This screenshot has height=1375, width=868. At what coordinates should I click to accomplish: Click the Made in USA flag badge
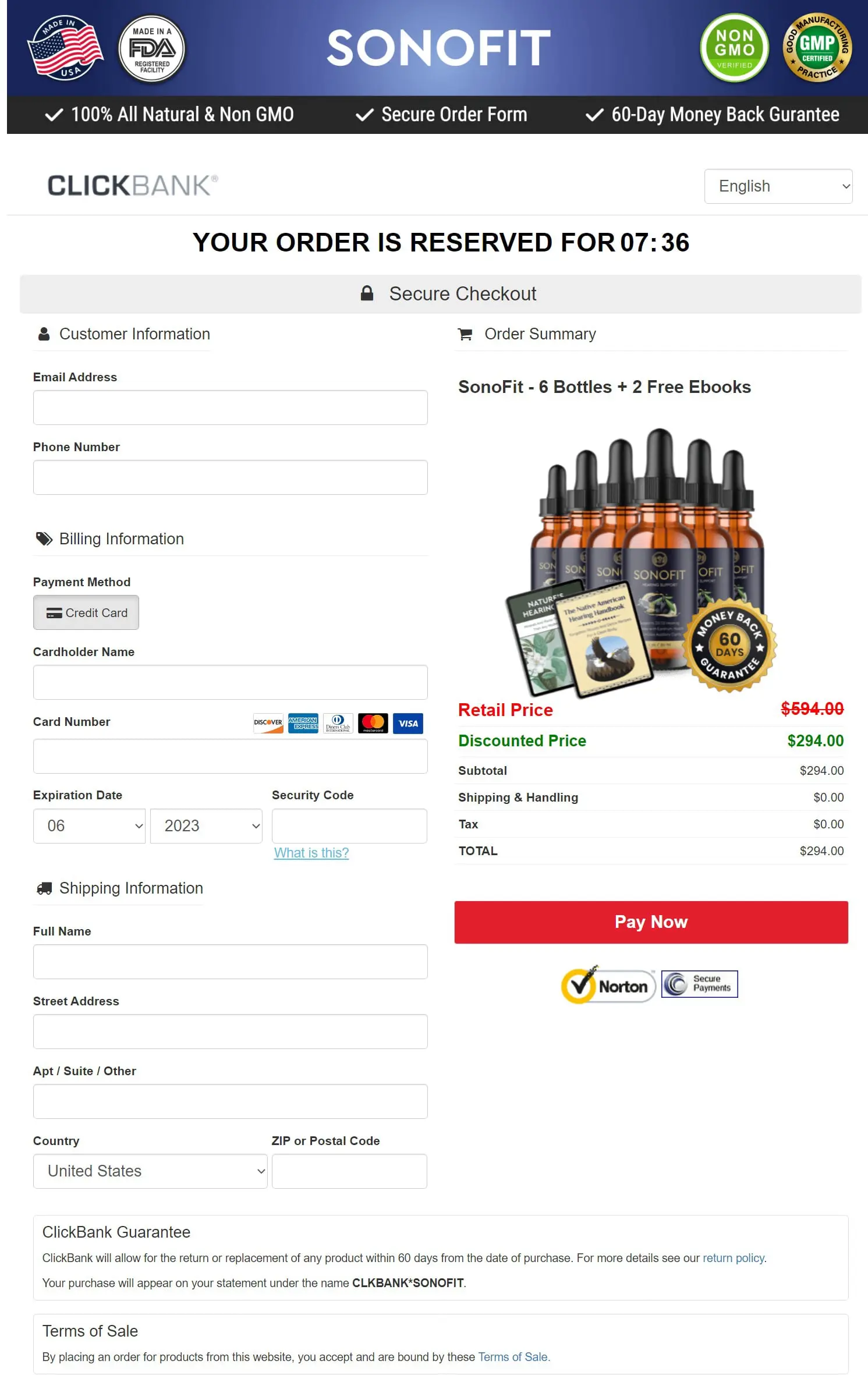[65, 48]
